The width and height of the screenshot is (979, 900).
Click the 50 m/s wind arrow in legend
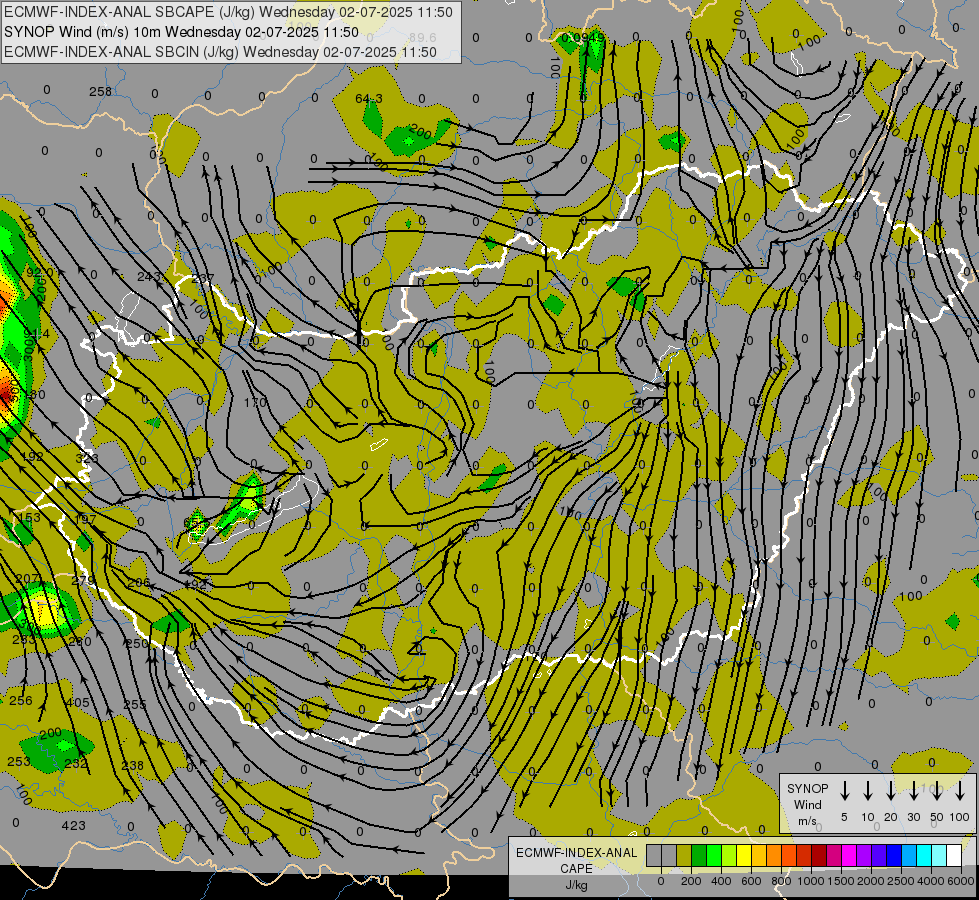[937, 791]
